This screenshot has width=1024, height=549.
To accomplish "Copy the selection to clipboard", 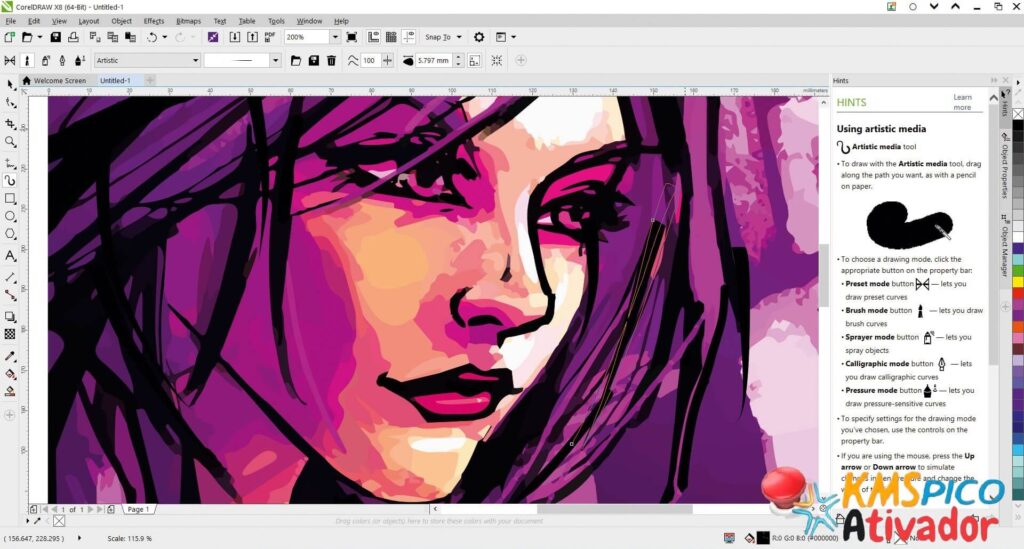I will click(x=112, y=37).
